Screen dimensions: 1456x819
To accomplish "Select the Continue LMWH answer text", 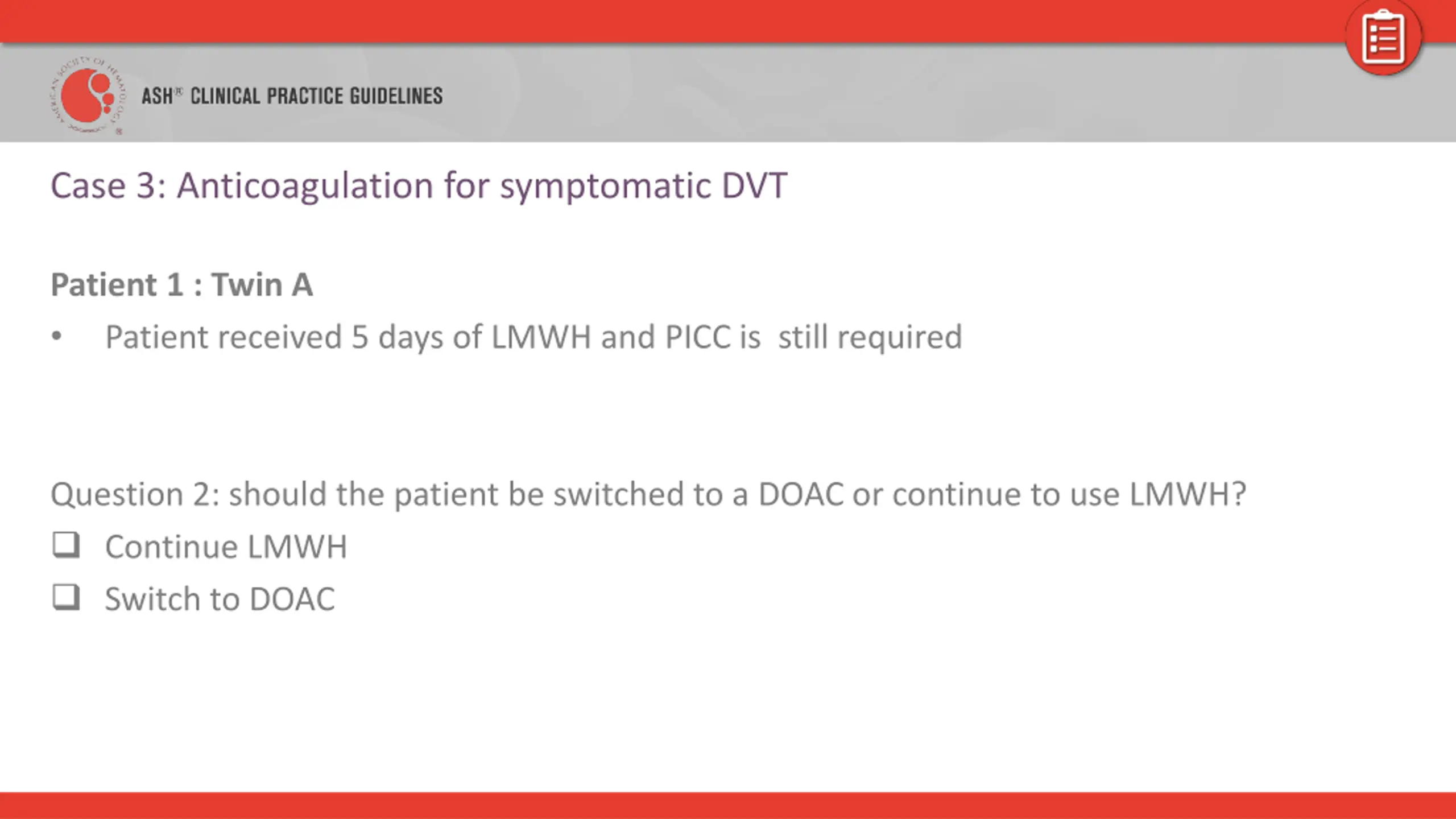I will (226, 547).
